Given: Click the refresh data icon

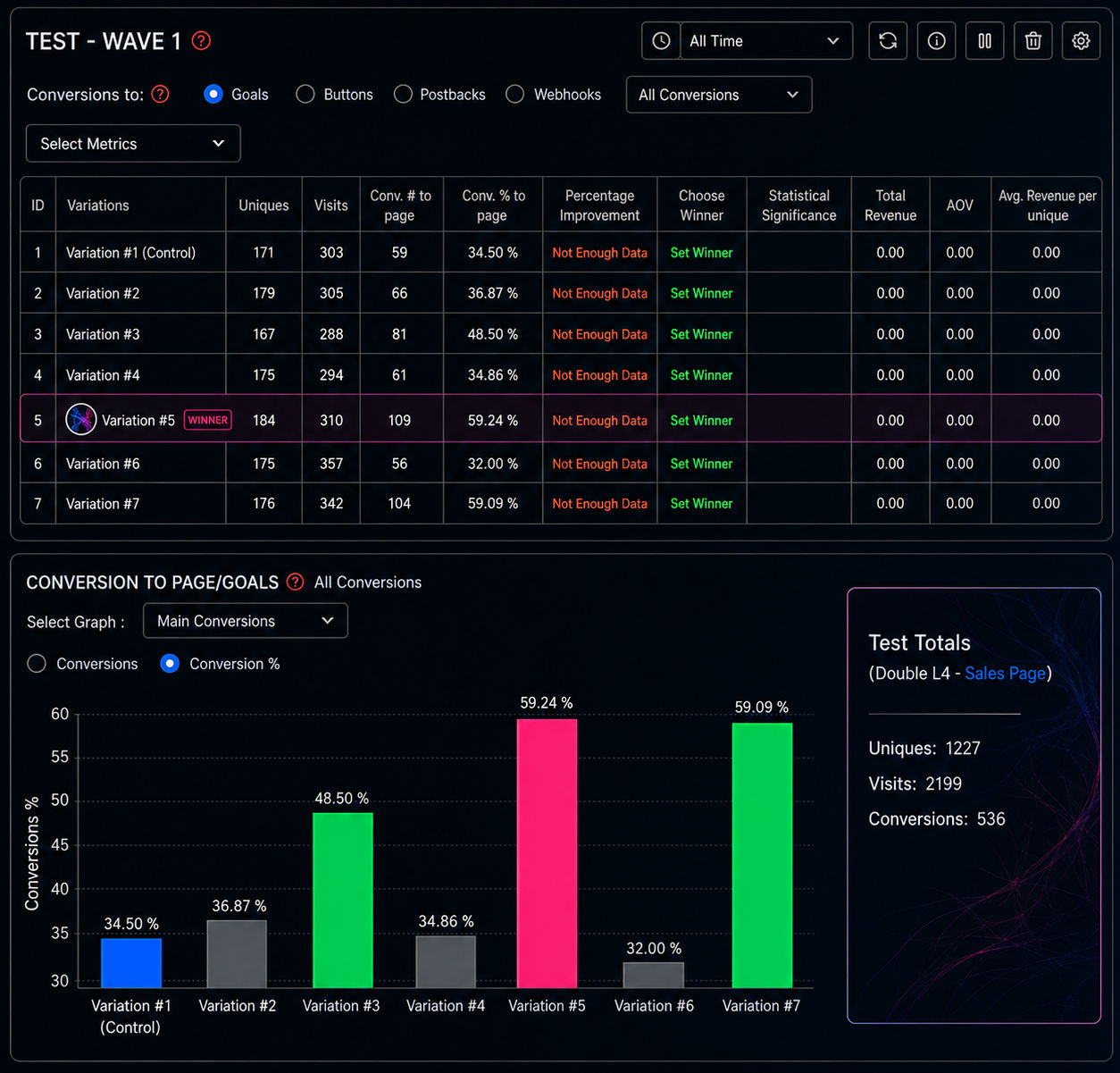Looking at the screenshot, I should [x=888, y=41].
